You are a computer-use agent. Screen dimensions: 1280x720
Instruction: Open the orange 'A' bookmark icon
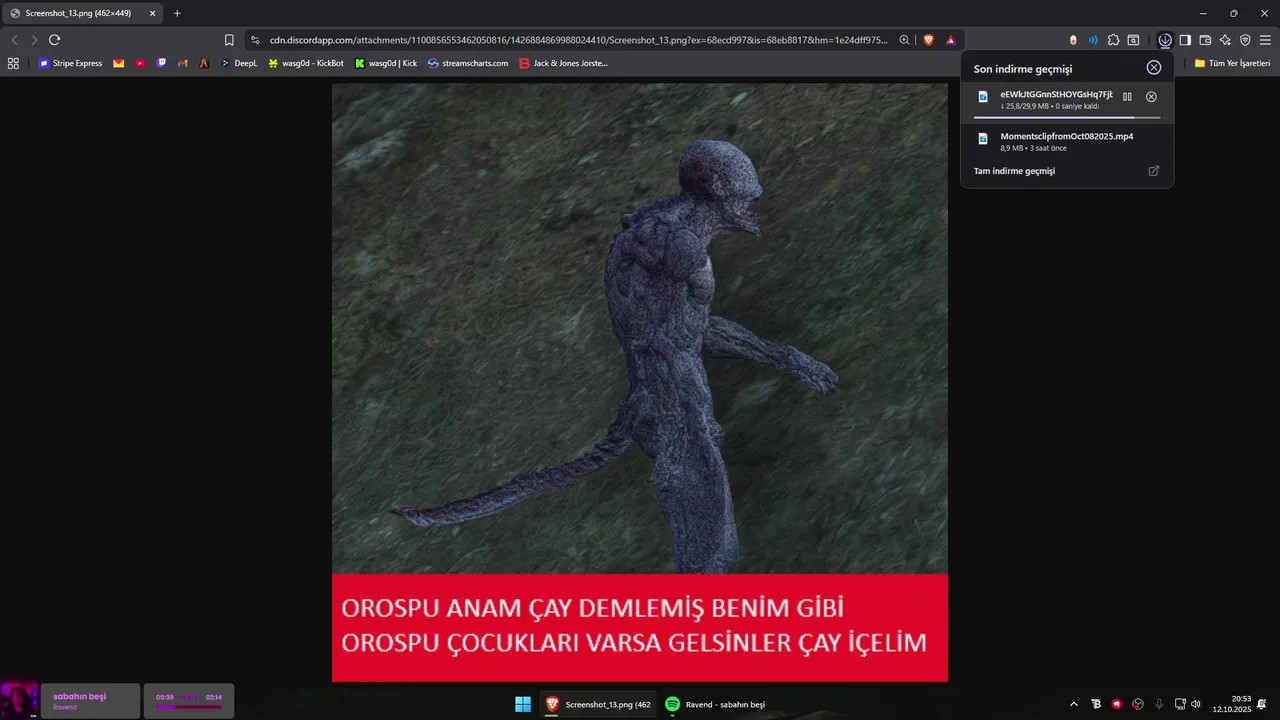click(204, 63)
